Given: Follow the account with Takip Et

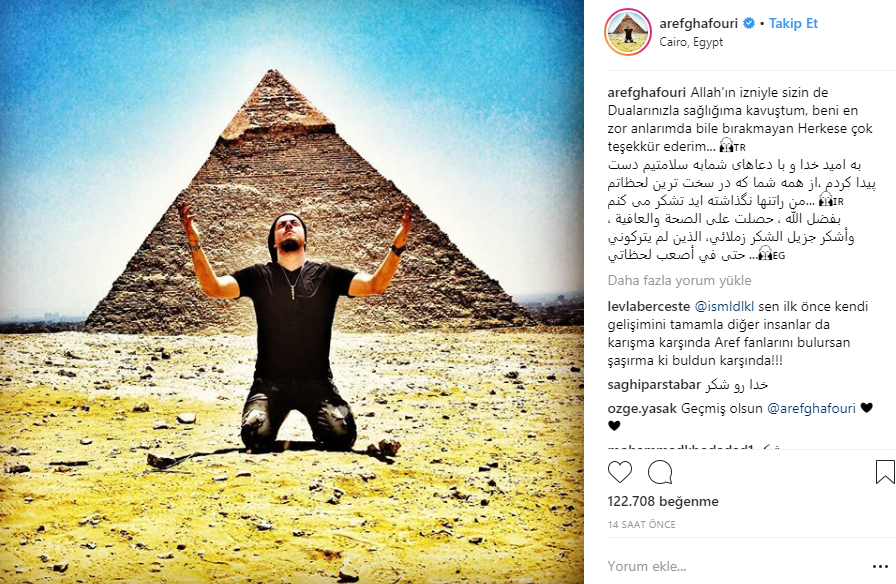Looking at the screenshot, I should 793,23.
